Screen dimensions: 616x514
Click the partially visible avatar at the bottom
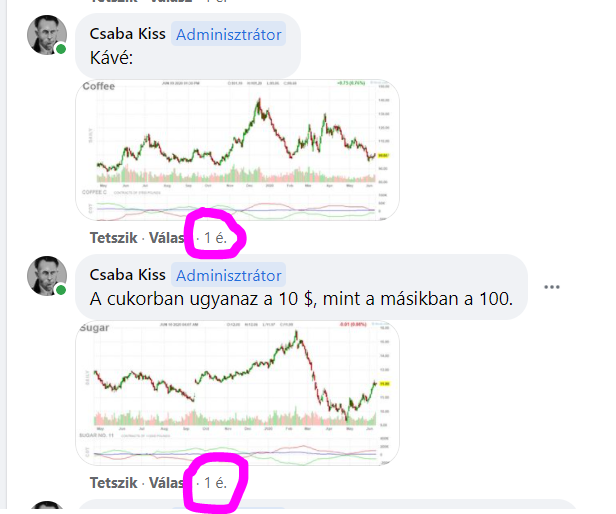47,507
